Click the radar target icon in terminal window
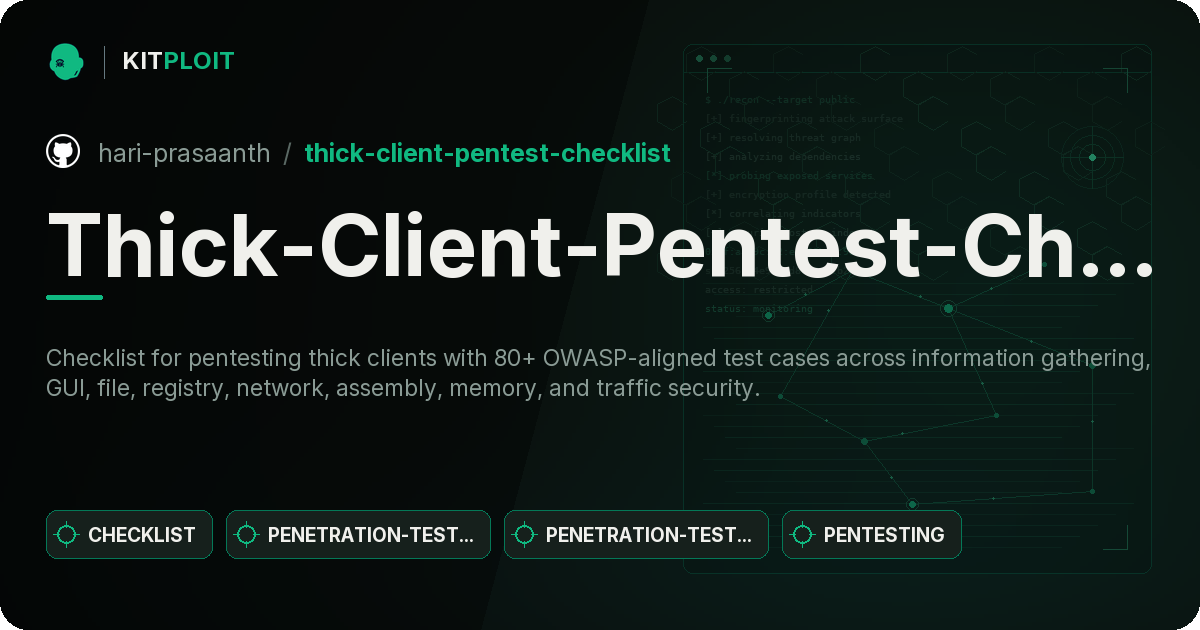This screenshot has width=1200, height=630. click(x=1092, y=157)
